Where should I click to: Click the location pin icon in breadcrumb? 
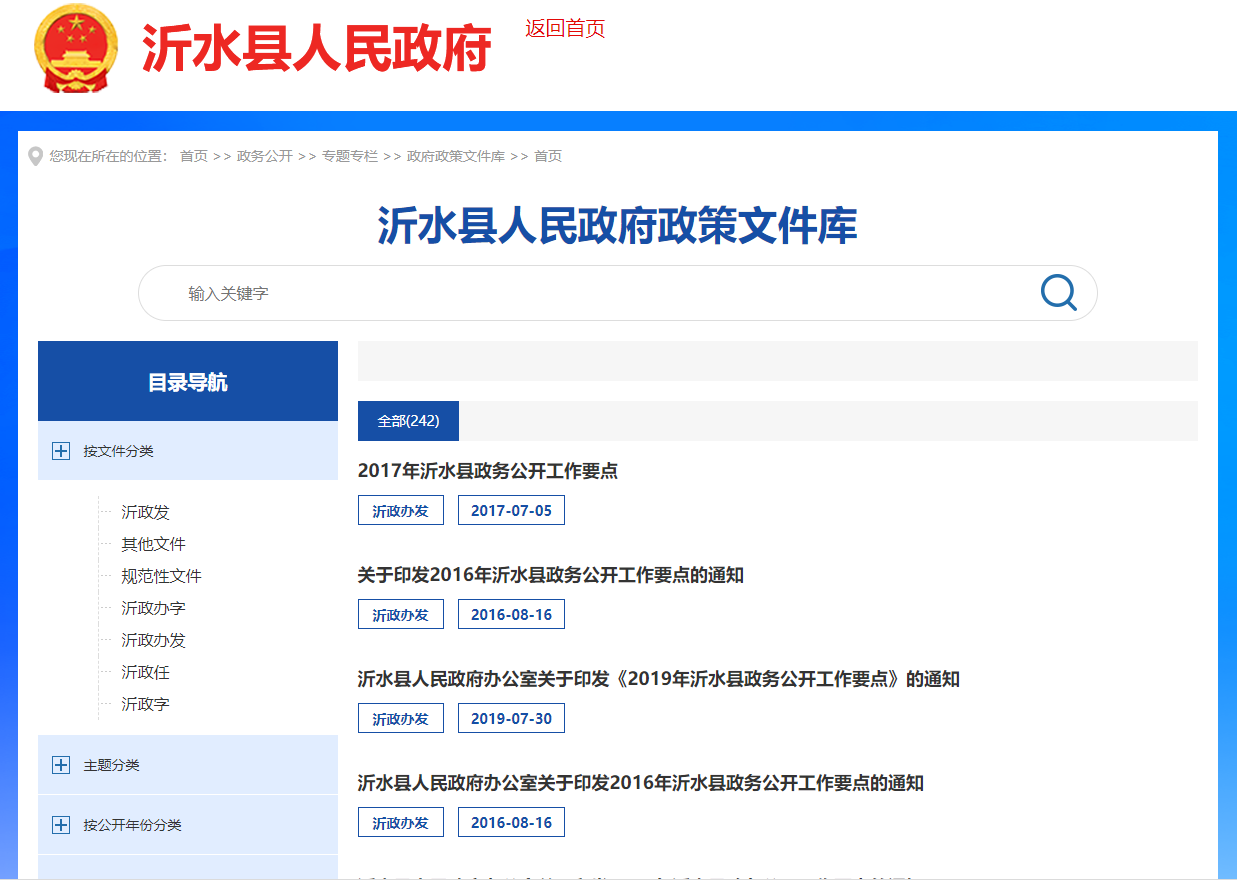click(x=36, y=157)
